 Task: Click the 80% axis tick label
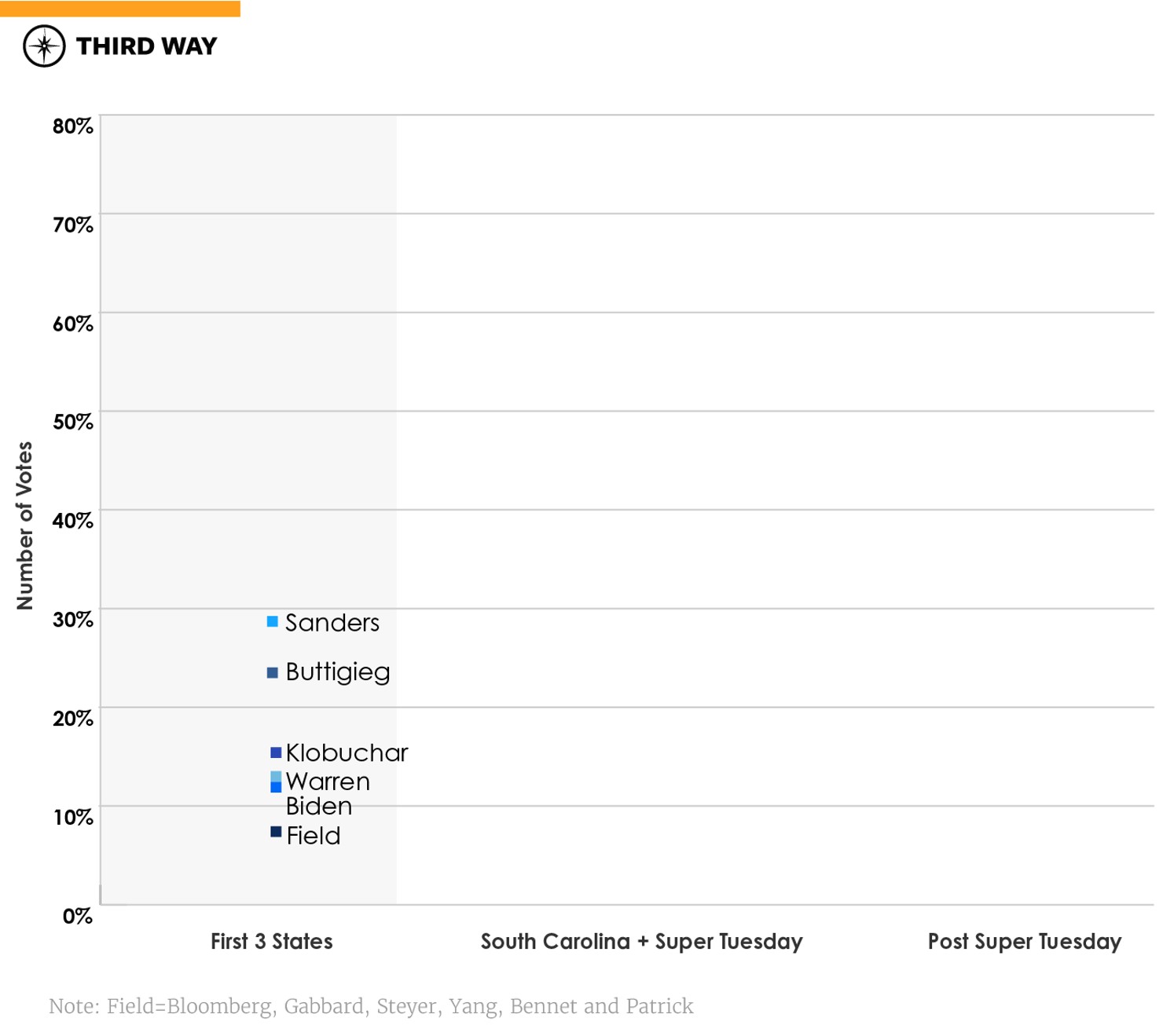click(x=72, y=126)
